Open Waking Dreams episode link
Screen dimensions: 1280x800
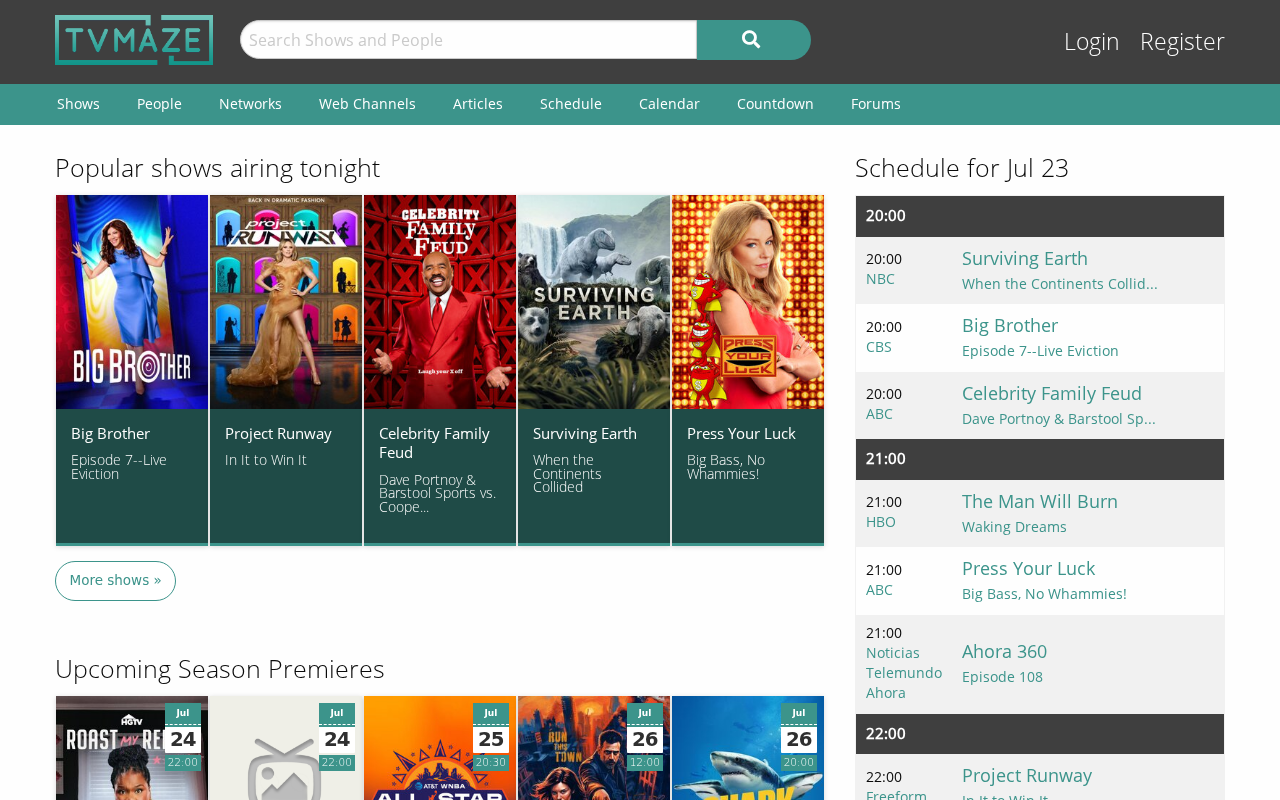(1014, 527)
